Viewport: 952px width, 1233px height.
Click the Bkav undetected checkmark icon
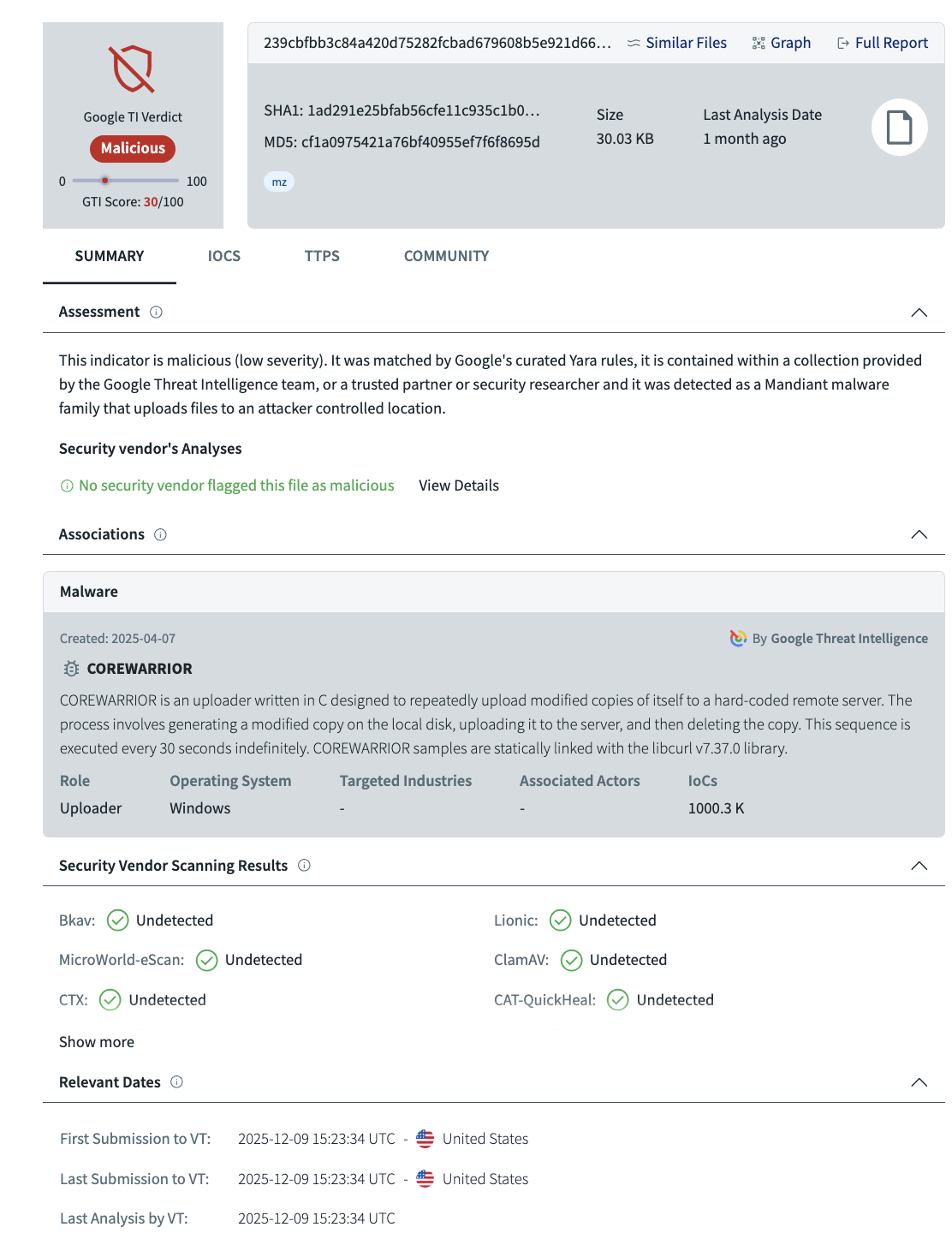[x=118, y=920]
